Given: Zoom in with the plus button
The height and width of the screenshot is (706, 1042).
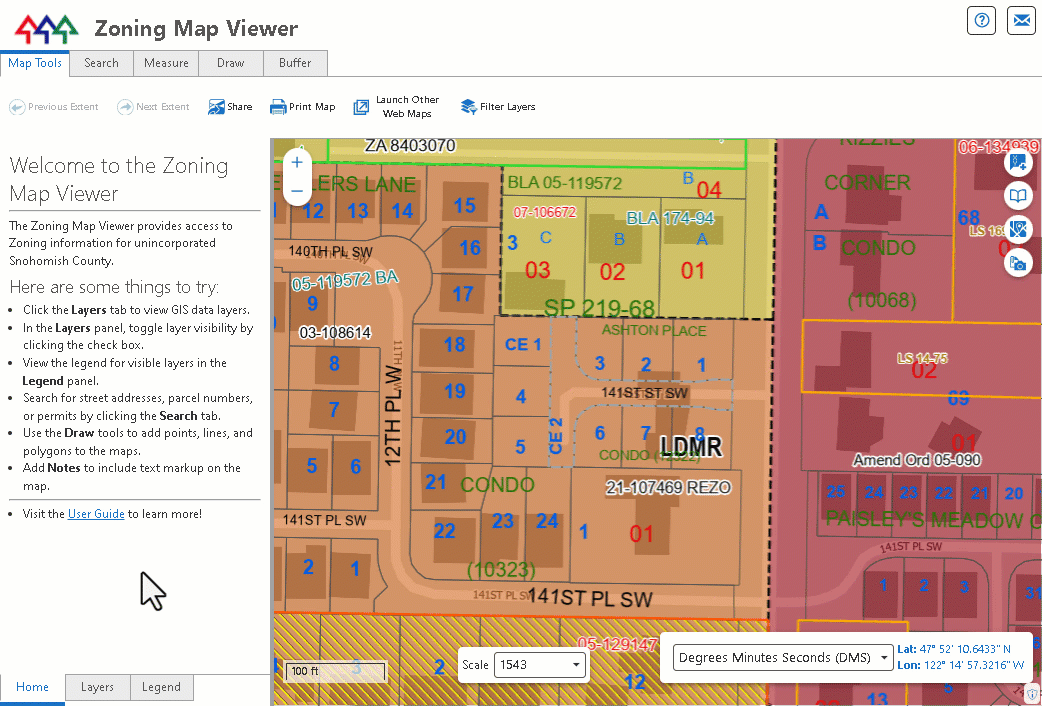Looking at the screenshot, I should (297, 162).
